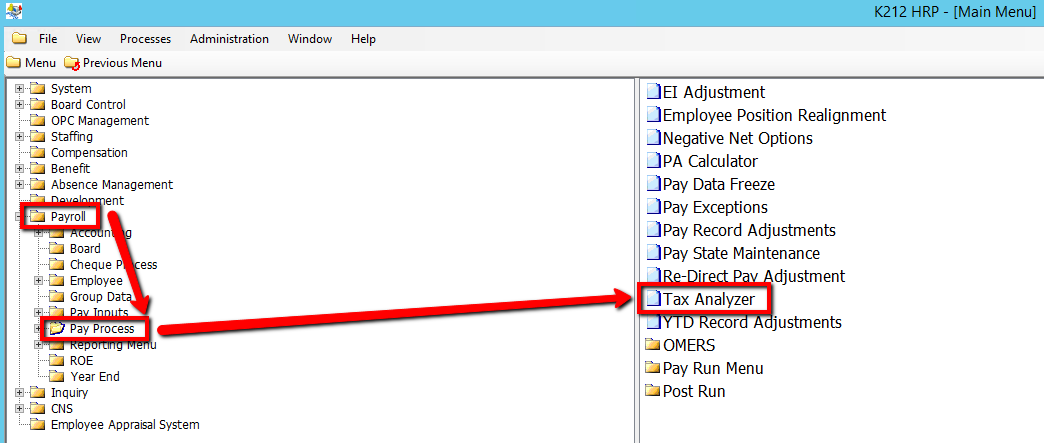Expand the System tree node
The height and width of the screenshot is (443, 1044).
19,89
